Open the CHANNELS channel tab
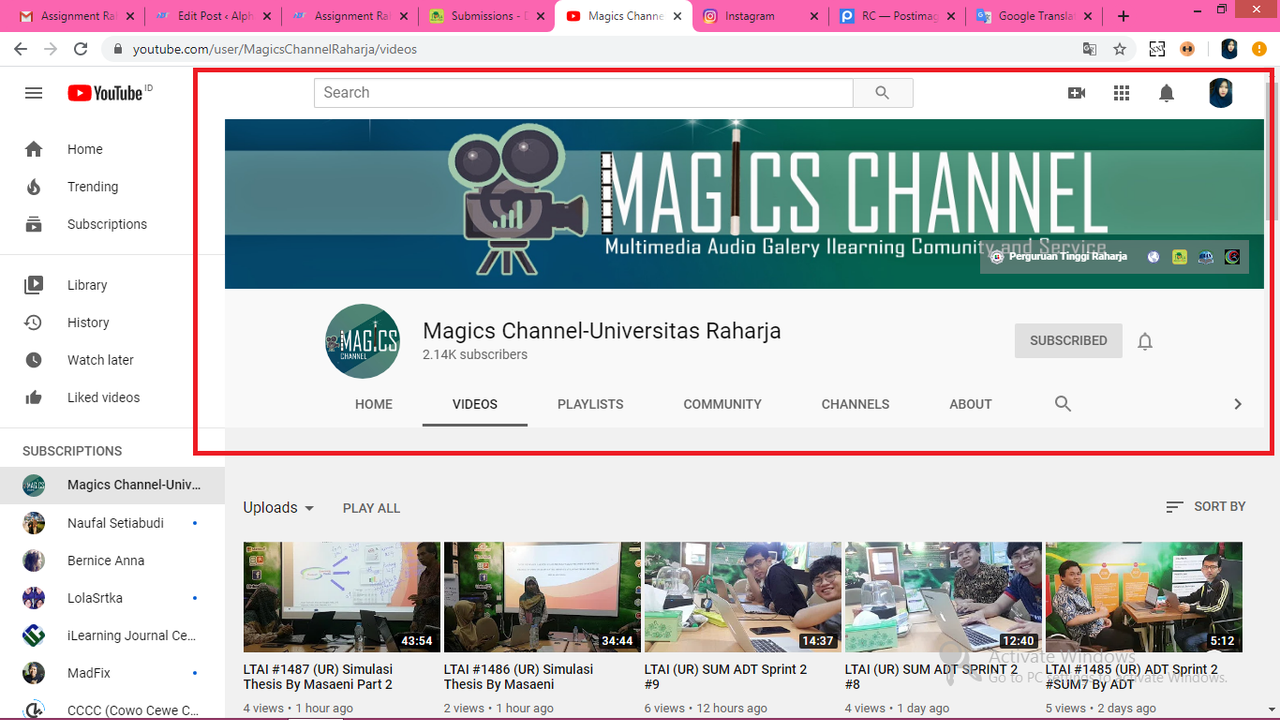Image resolution: width=1280 pixels, height=720 pixels. pos(855,404)
